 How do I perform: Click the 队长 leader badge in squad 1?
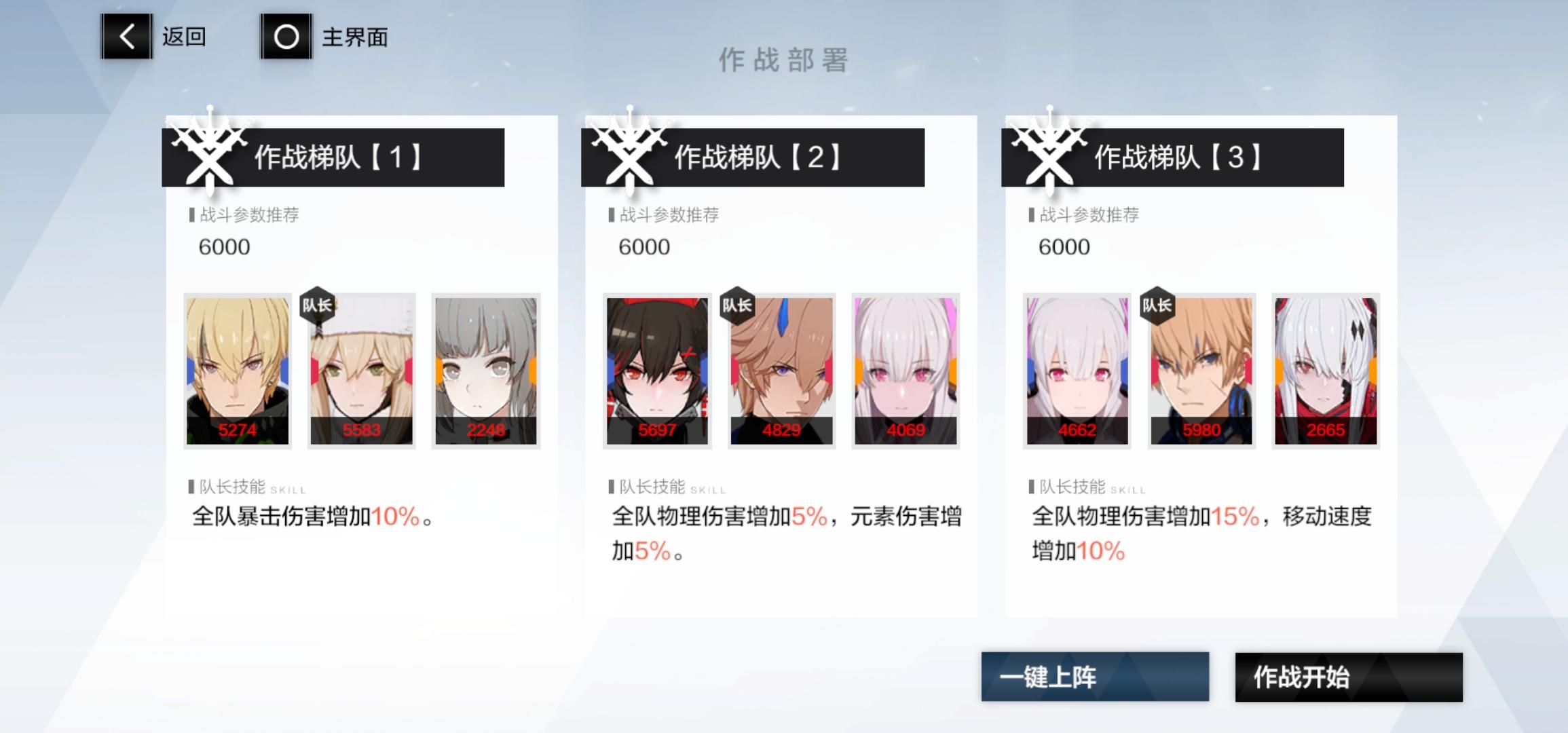click(x=318, y=305)
